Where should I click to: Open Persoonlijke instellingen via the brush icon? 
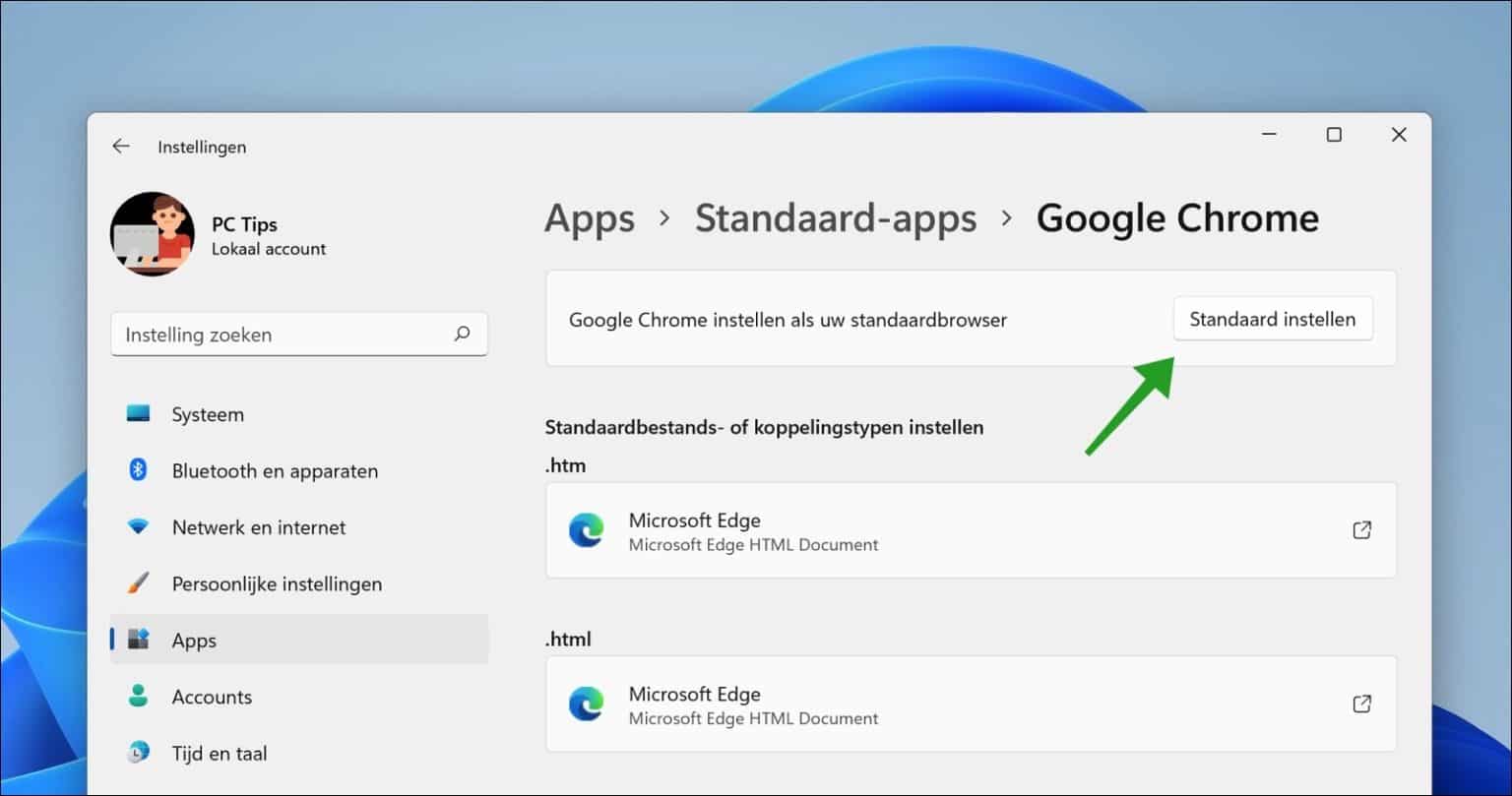click(137, 583)
